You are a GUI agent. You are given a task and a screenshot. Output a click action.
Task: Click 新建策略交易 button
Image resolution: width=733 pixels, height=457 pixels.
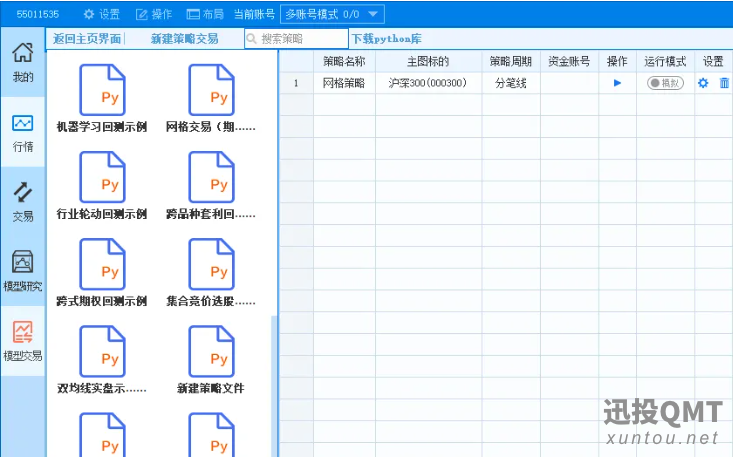(185, 39)
